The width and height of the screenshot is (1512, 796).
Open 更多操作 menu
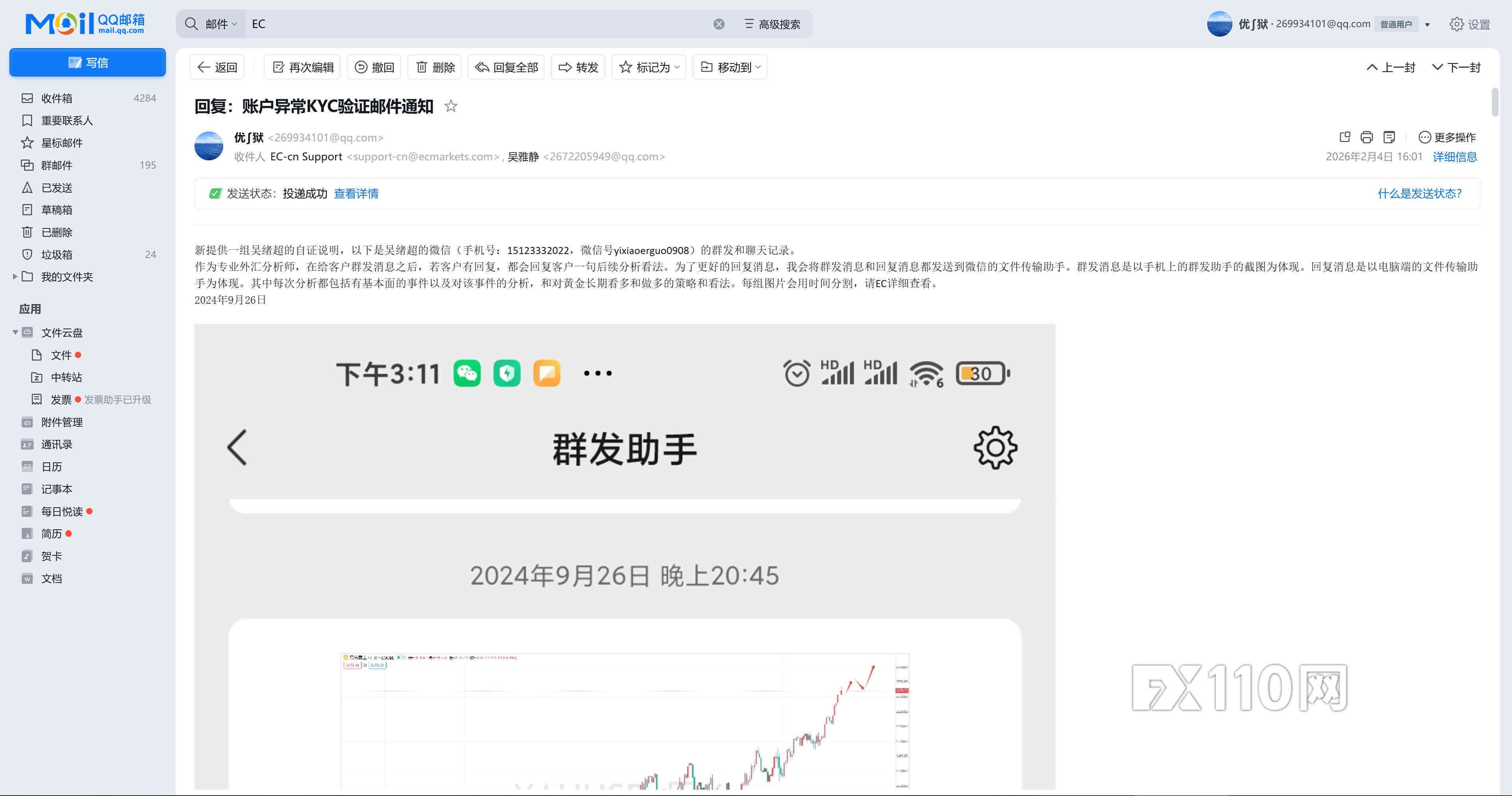[1447, 137]
